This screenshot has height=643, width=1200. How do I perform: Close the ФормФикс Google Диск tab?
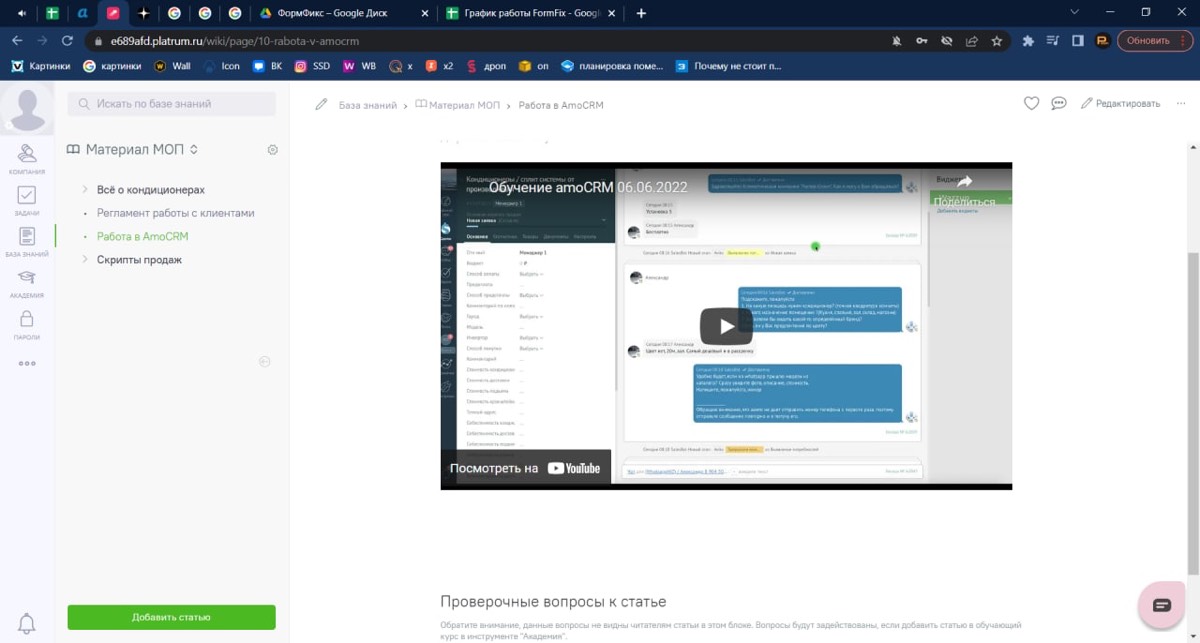point(425,13)
